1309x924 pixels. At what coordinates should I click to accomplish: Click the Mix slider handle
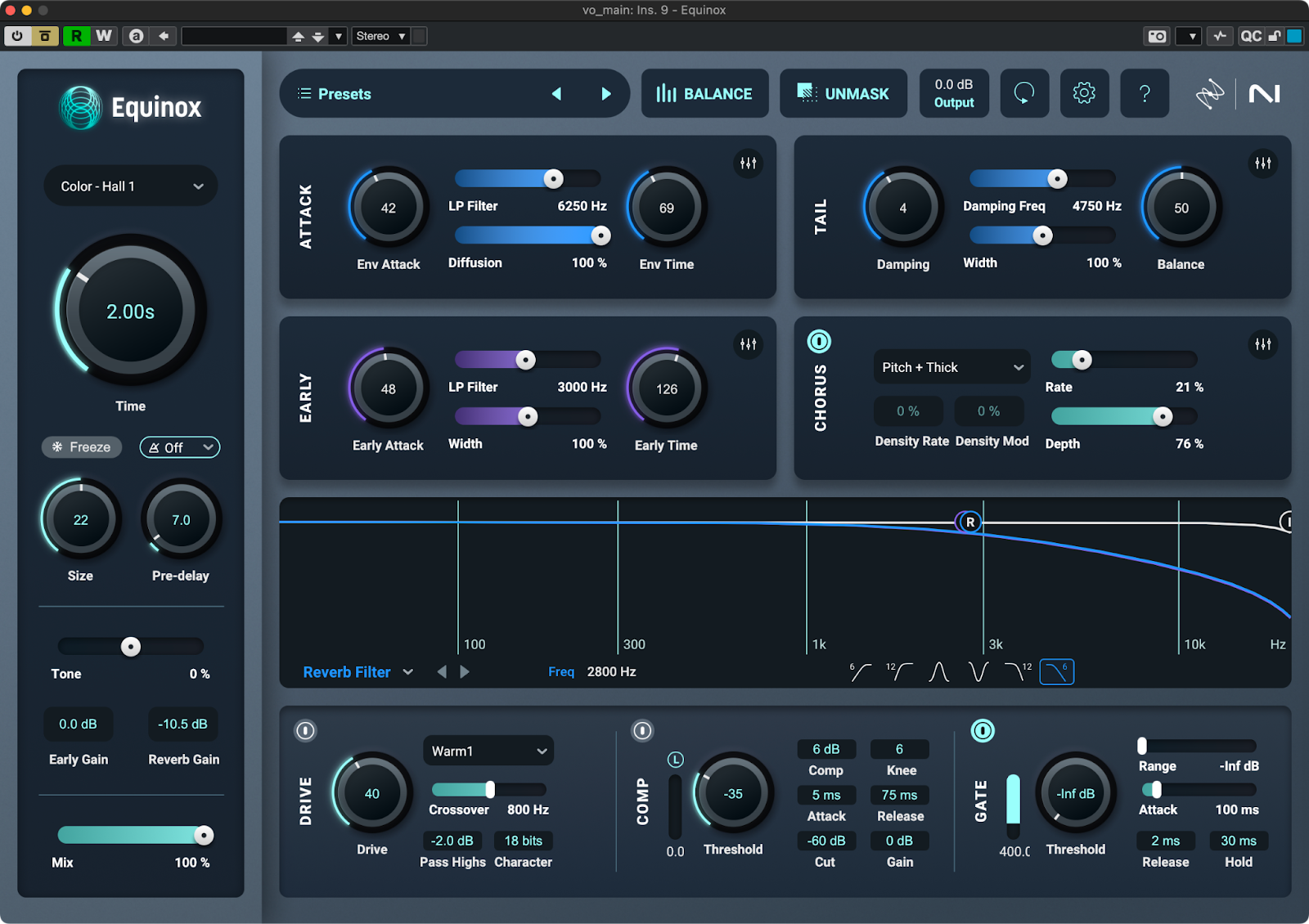point(204,835)
